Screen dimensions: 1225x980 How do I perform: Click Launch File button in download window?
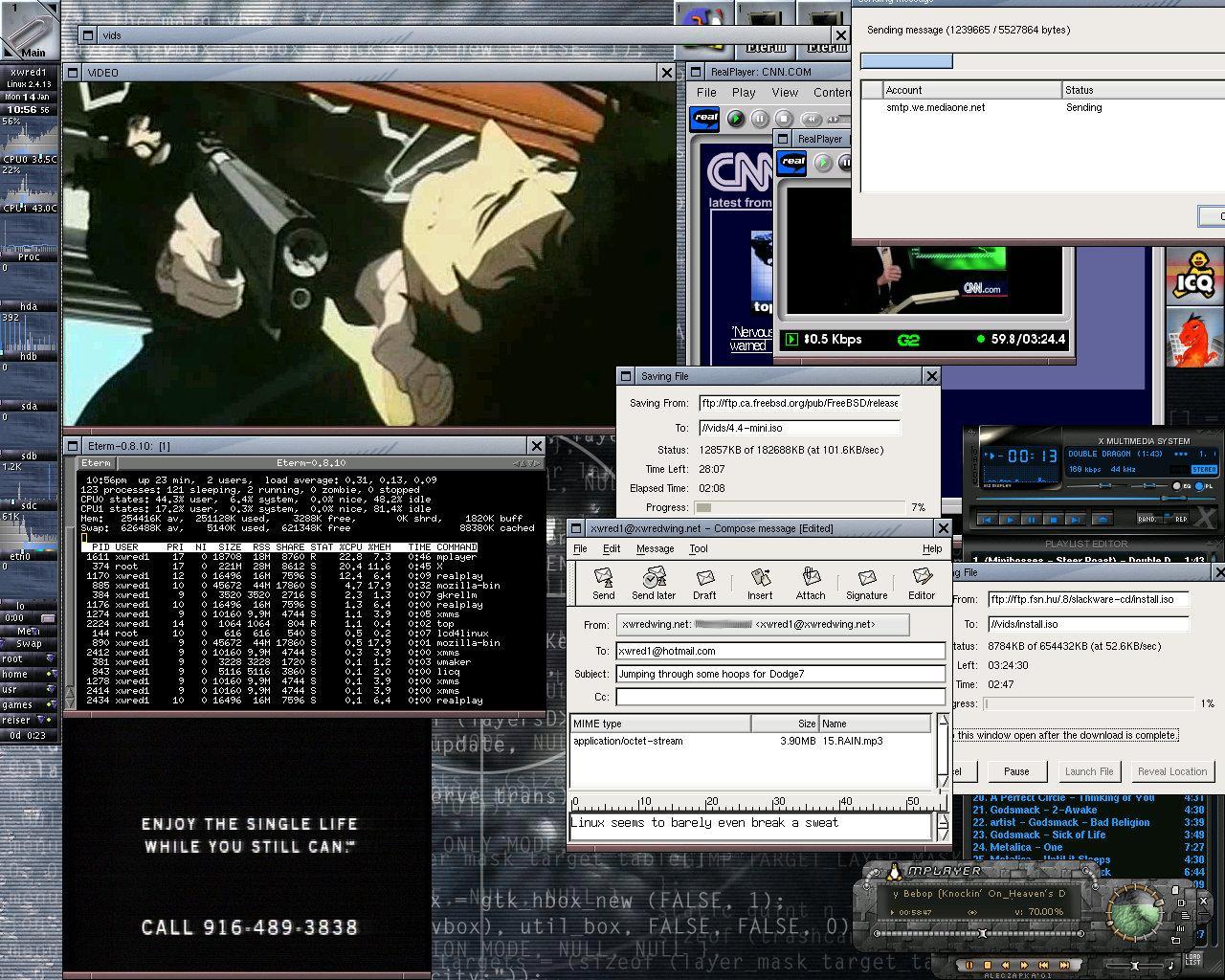[x=1089, y=771]
